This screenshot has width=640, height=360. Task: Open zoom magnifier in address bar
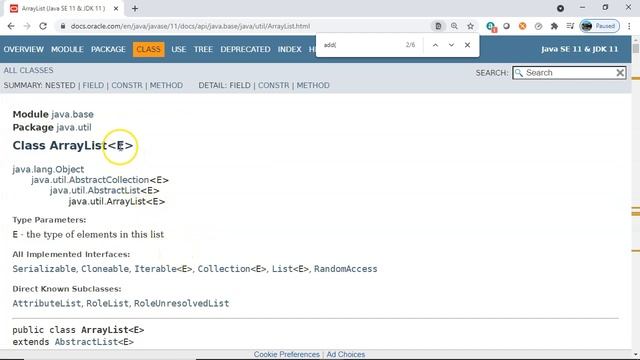454,26
